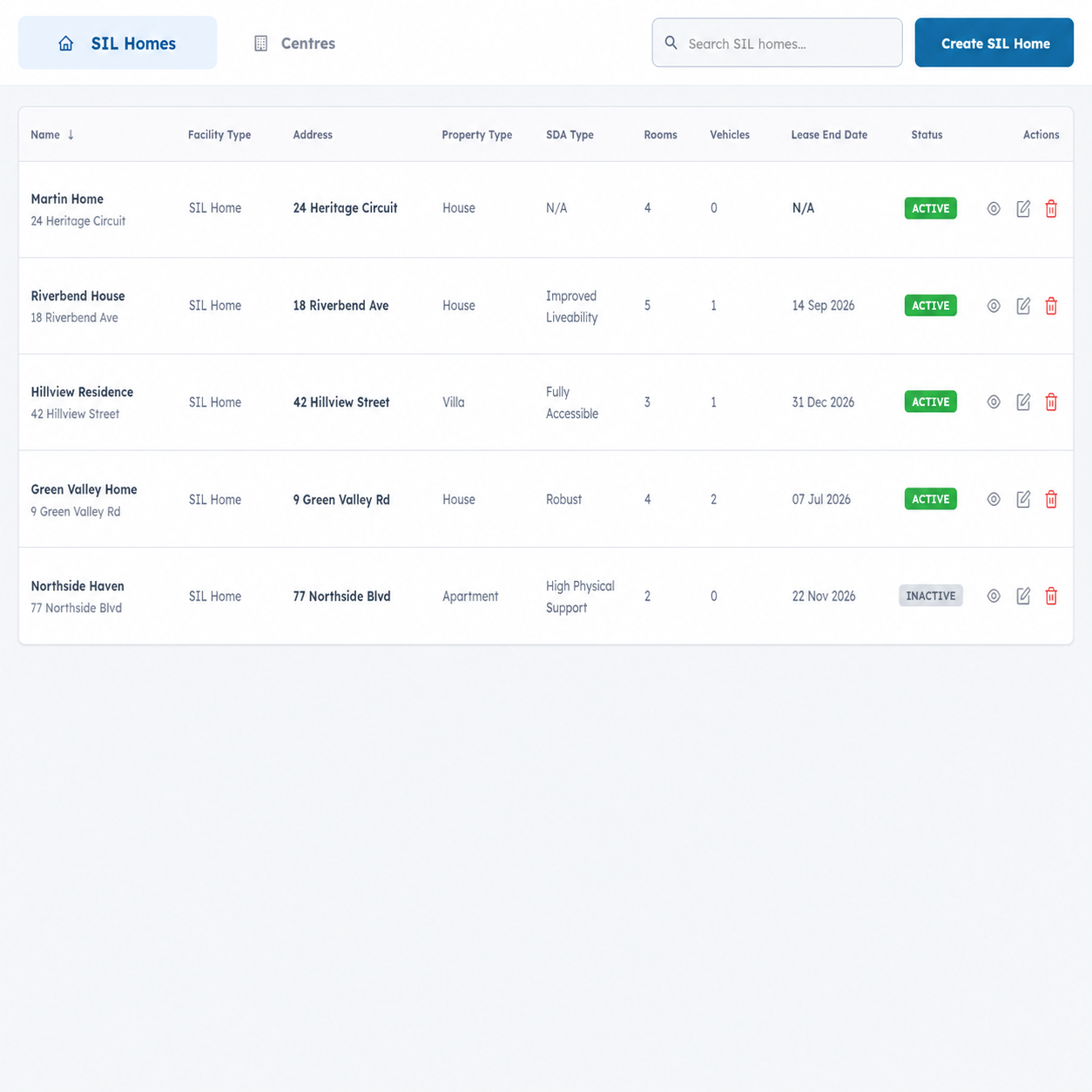Viewport: 1092px width, 1092px height.
Task: Click the ACTIVE badge for Hillview Residence
Action: [x=930, y=401]
